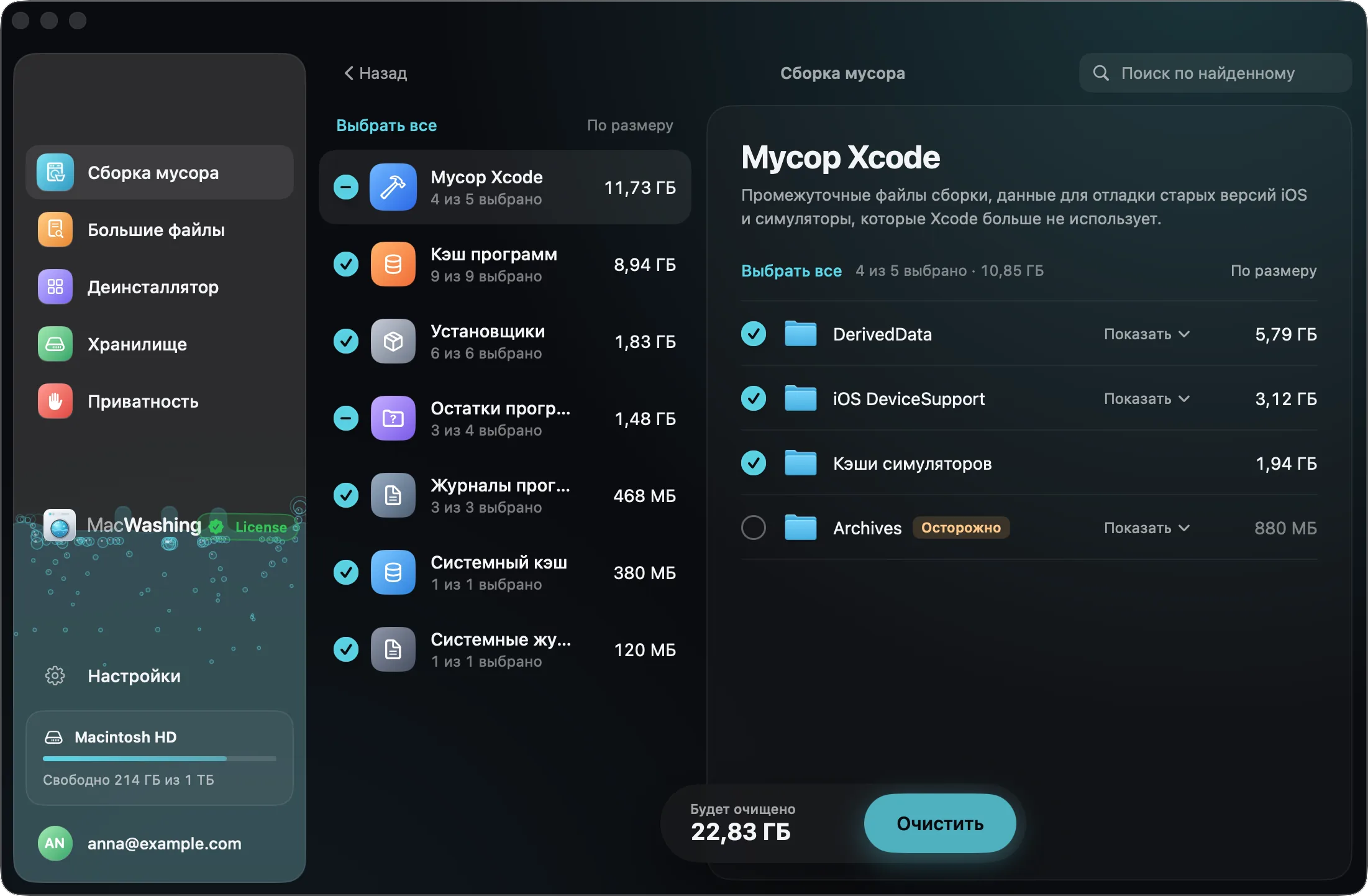Expand Показать for DerivedData
1368x896 pixels.
[1147, 334]
